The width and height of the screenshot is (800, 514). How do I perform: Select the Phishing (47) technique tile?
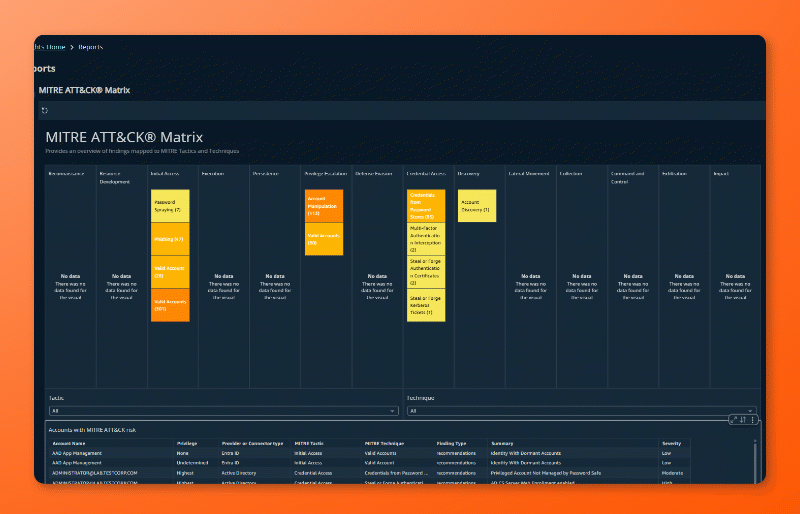point(170,239)
